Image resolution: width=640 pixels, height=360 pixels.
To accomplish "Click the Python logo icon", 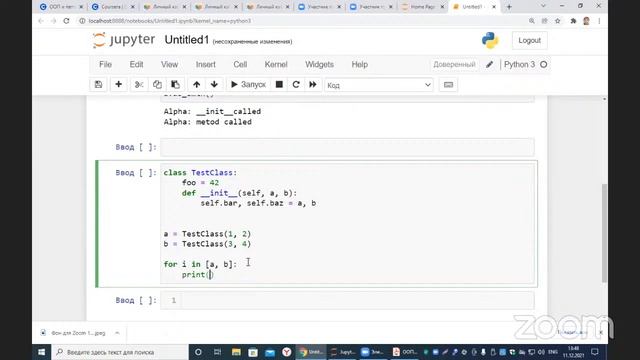I will click(490, 40).
